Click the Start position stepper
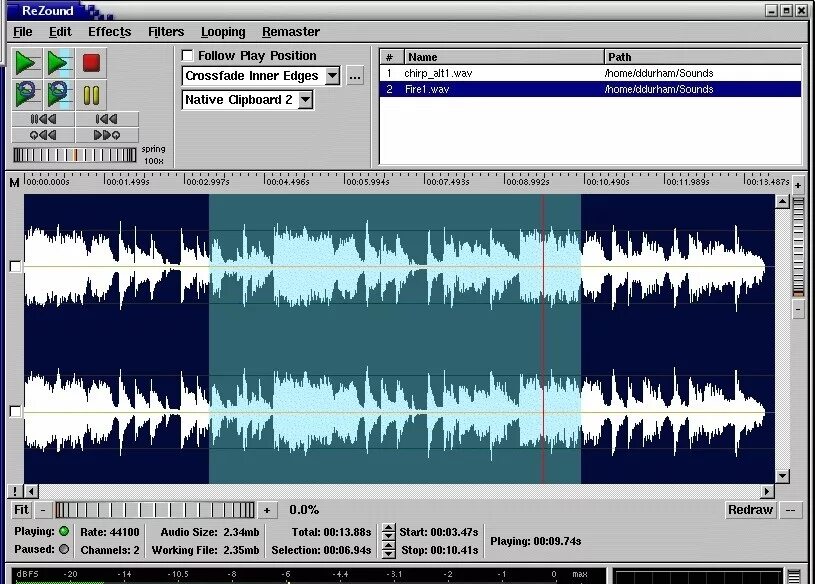This screenshot has width=815, height=584. click(x=388, y=532)
